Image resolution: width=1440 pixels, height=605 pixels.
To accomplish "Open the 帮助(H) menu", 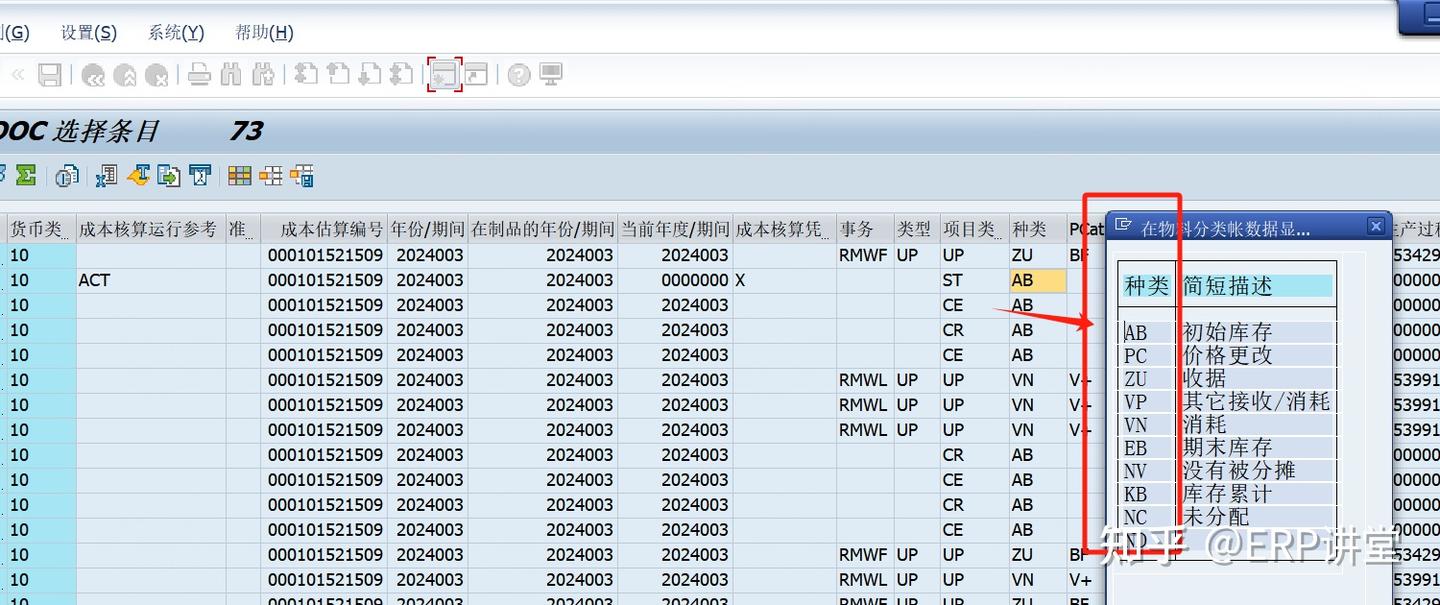I will (x=263, y=32).
